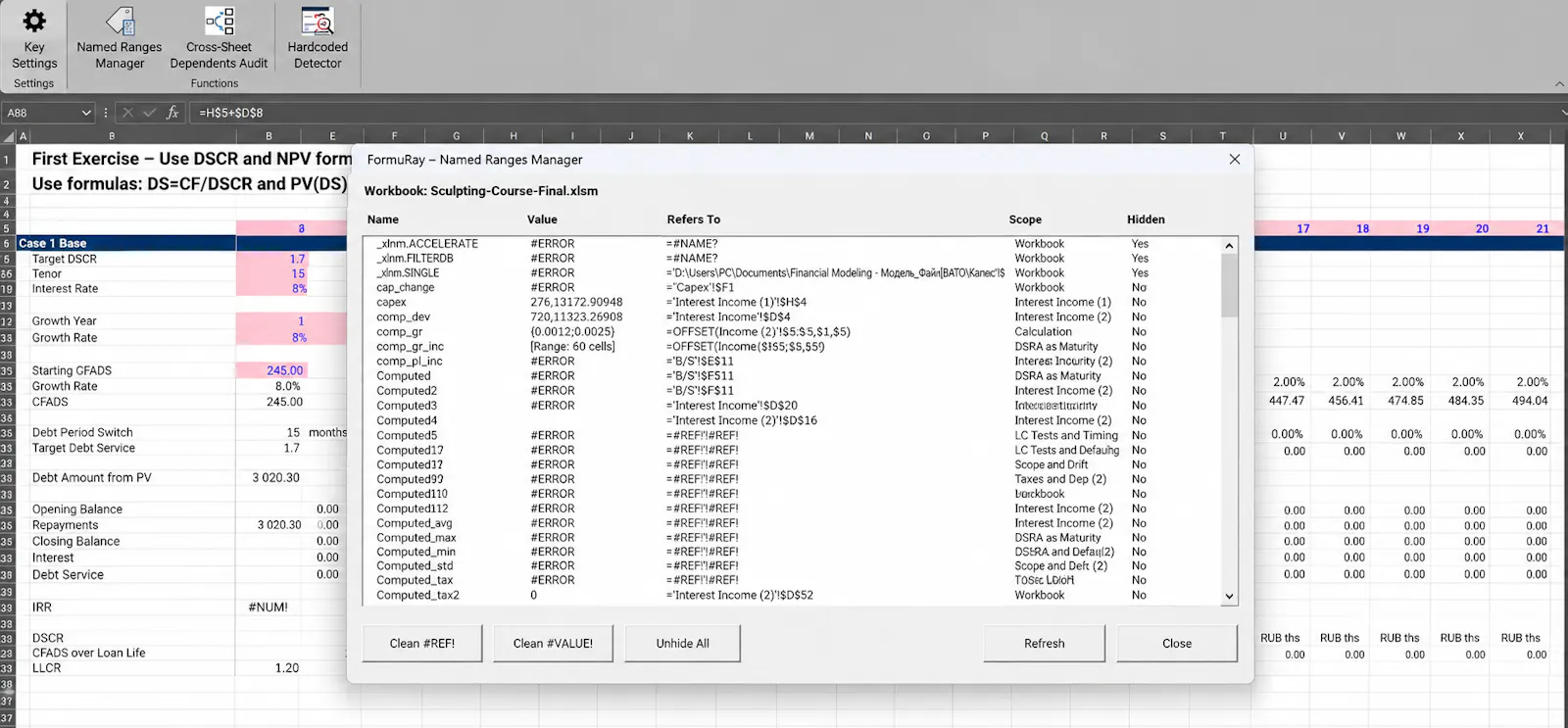Image resolution: width=1568 pixels, height=728 pixels.
Task: Select the Computed_std named range
Action: click(792, 566)
